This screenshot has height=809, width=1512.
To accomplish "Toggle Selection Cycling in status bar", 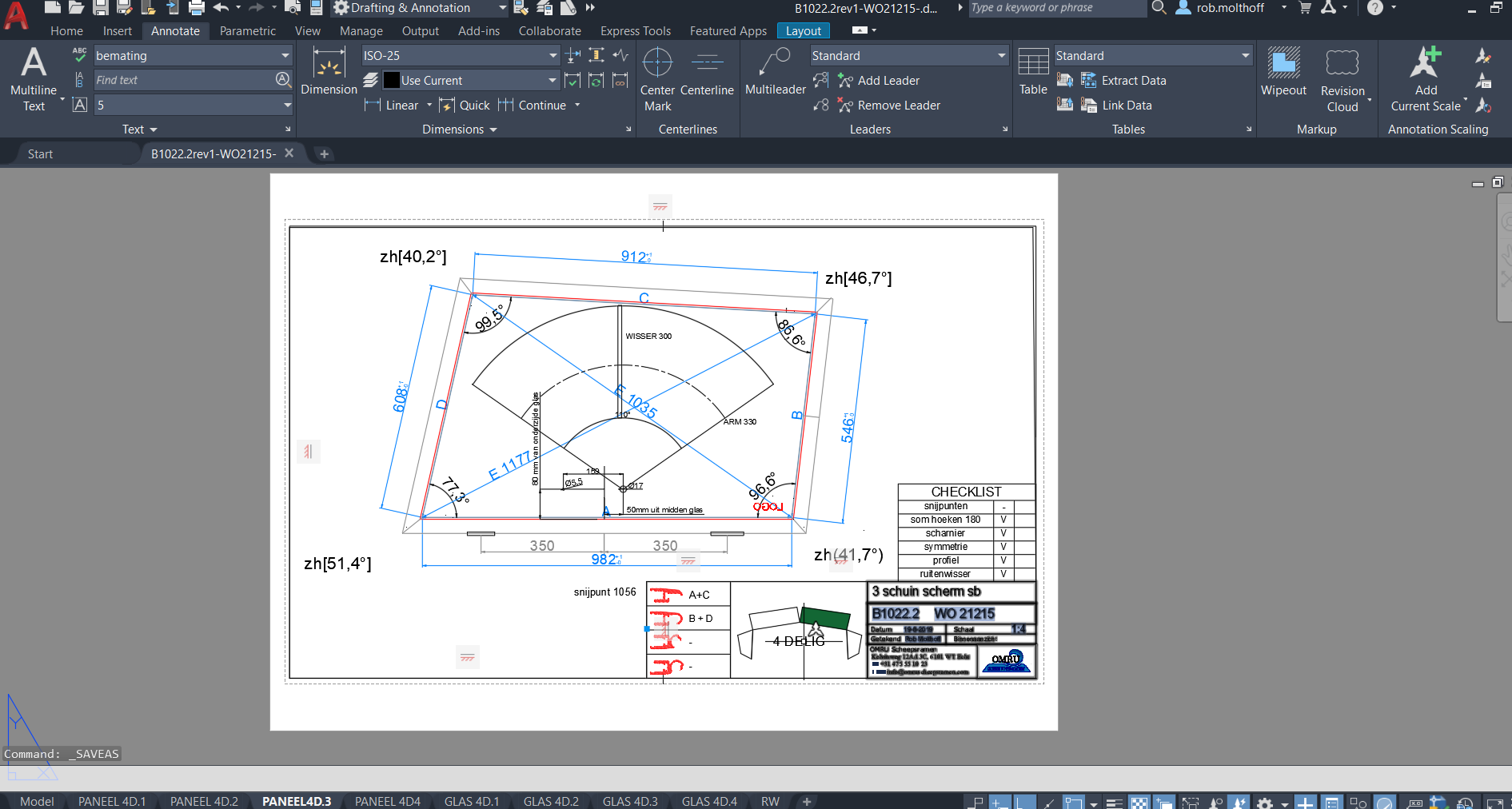I will (x=1166, y=802).
